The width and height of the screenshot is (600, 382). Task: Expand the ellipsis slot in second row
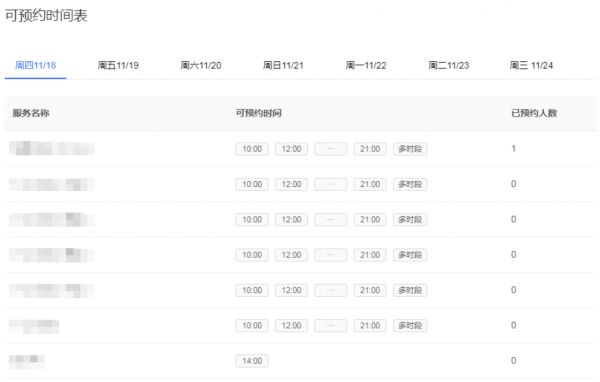[331, 184]
